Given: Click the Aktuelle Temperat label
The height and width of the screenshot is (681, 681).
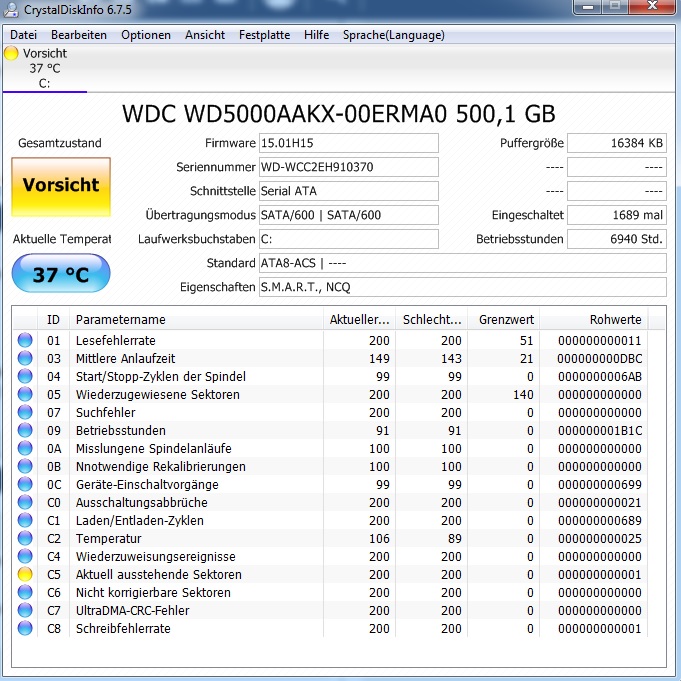Looking at the screenshot, I should pos(62,239).
